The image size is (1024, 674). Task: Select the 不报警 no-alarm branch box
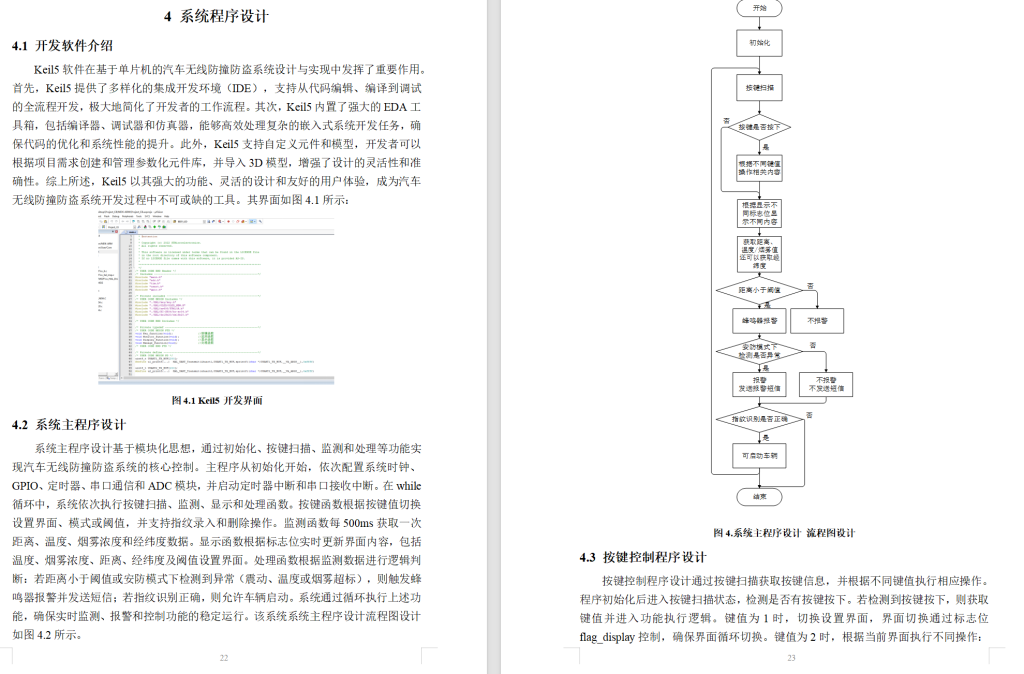(819, 320)
